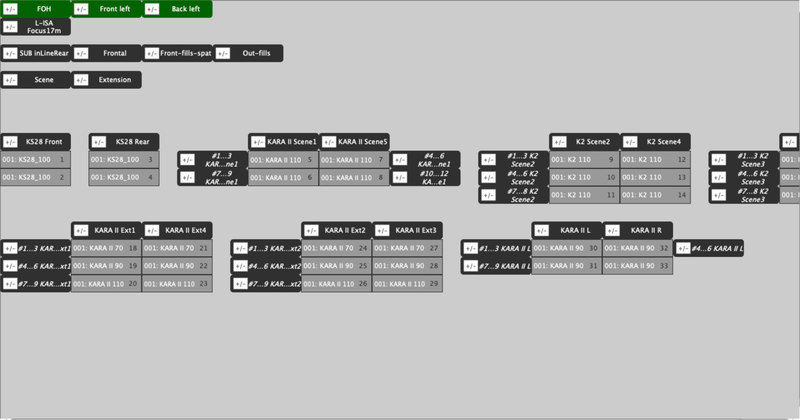
Task: Click +/- on the KARA II R header
Action: click(x=612, y=231)
